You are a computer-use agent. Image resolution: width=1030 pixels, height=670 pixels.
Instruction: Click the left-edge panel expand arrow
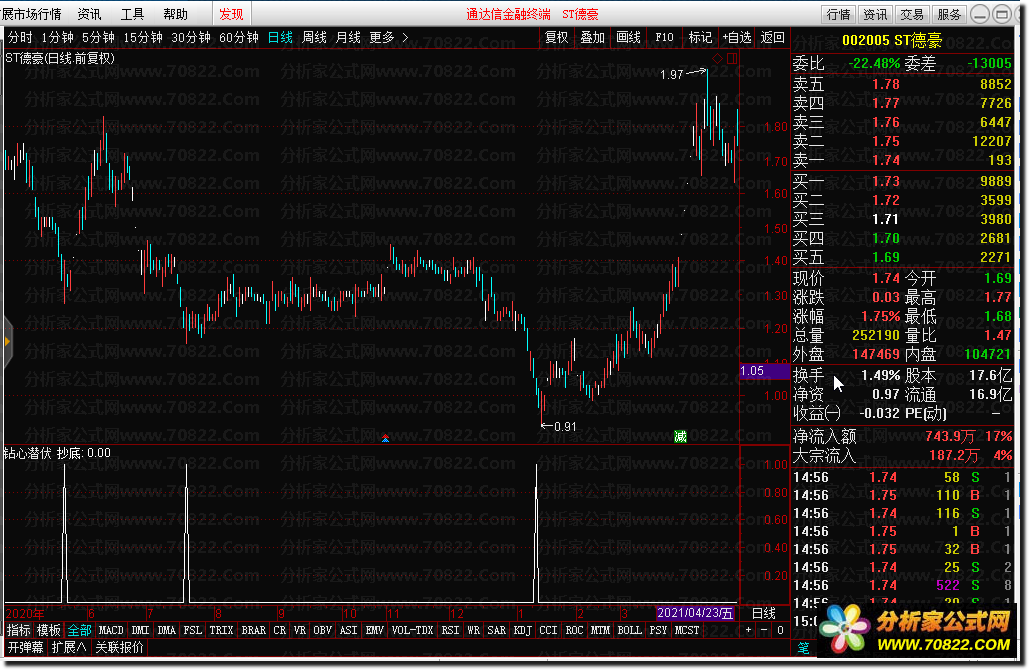coord(8,341)
